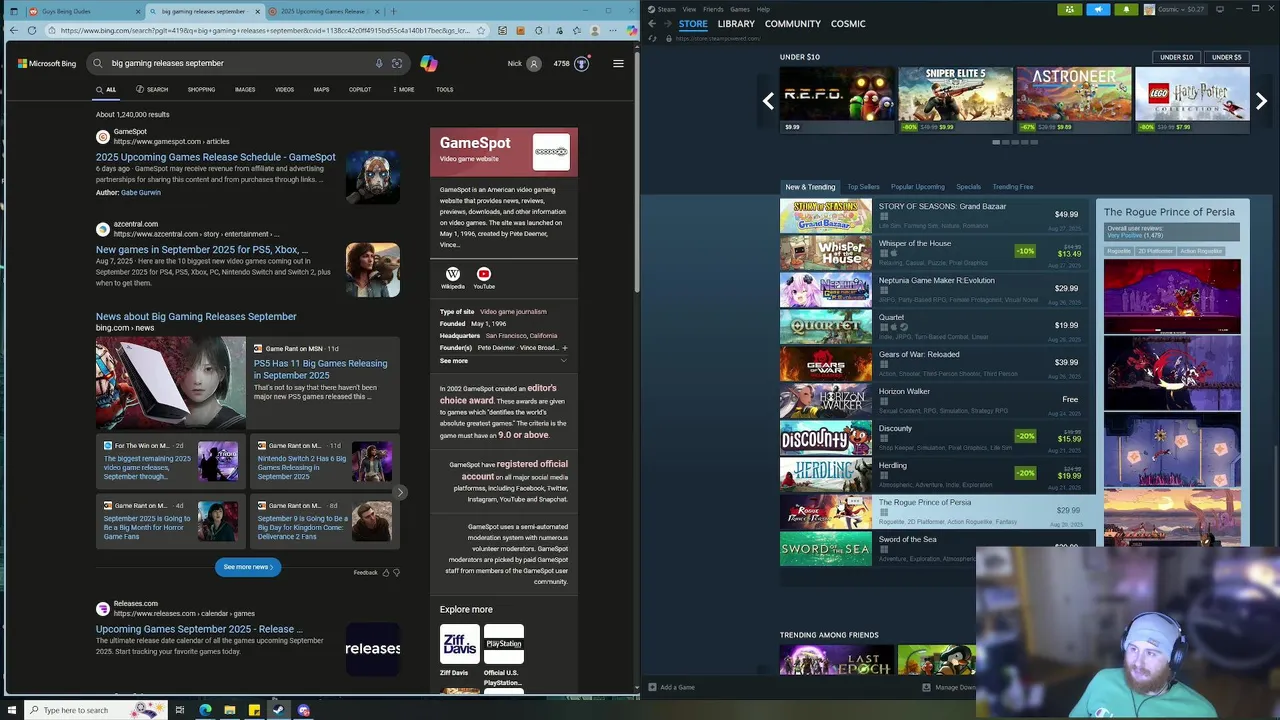The image size is (1280, 720).
Task: Open File Explorer from taskbar
Action: click(x=230, y=710)
